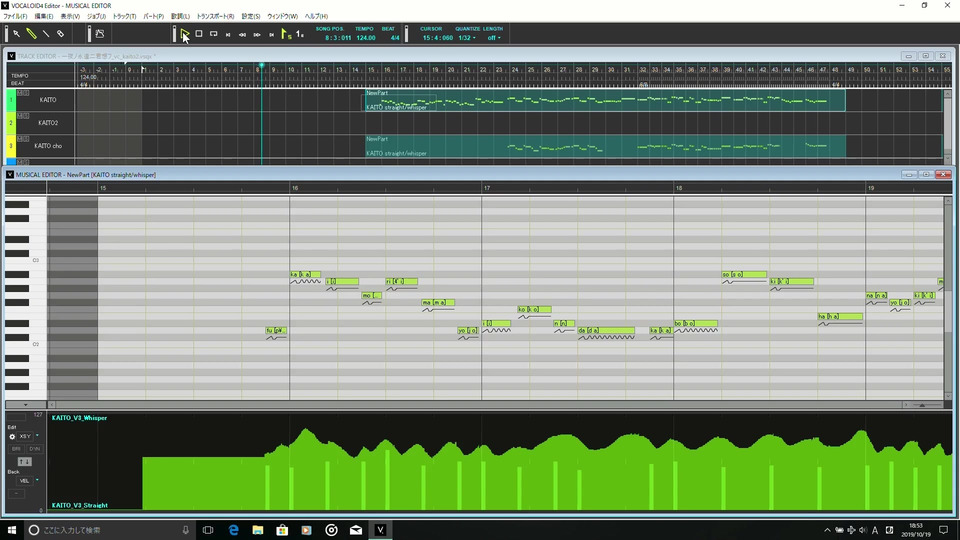Select the KAITO track name
Viewport: 960px width, 540px height.
48,100
